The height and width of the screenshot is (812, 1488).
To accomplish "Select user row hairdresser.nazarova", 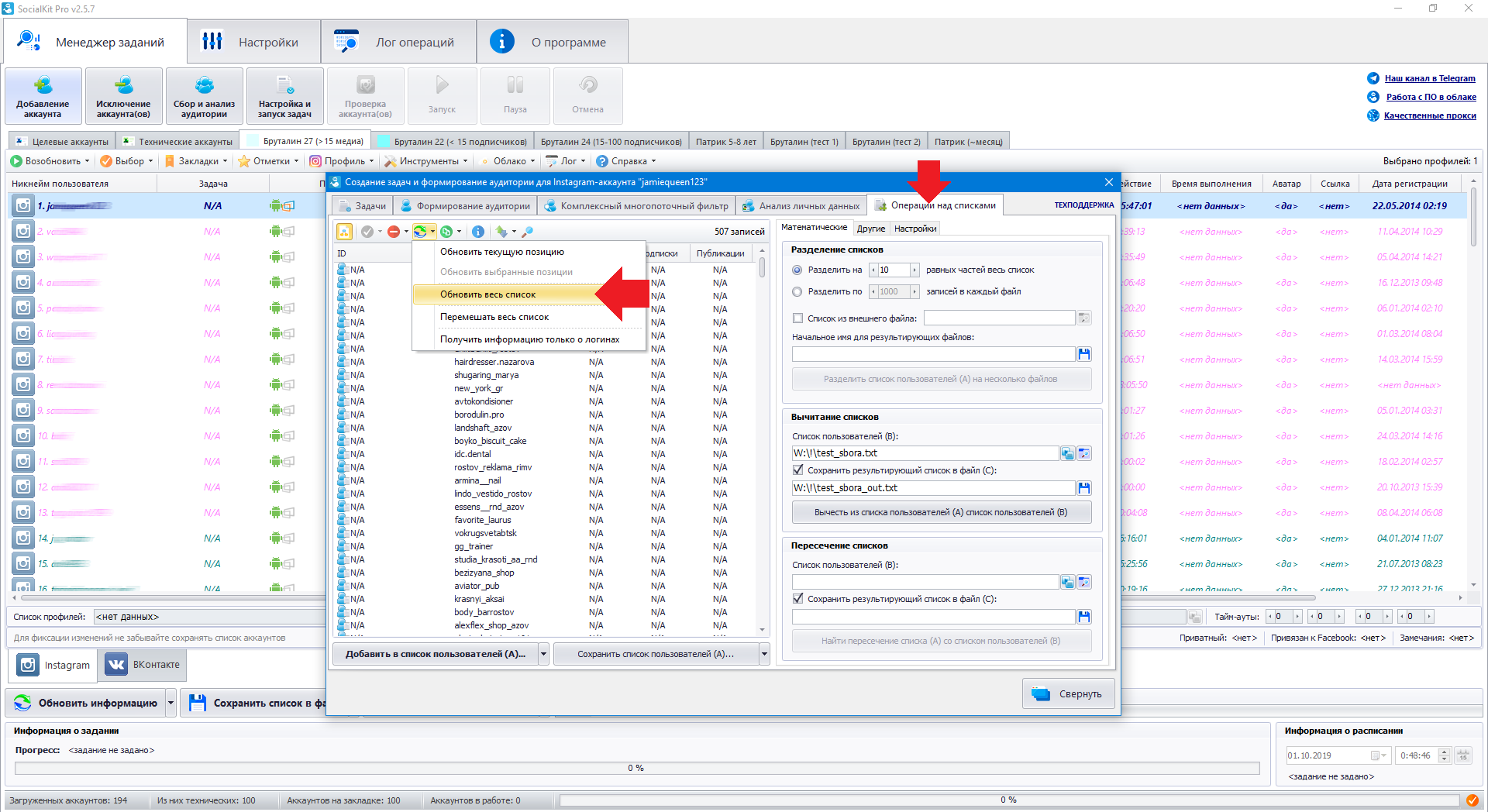I will (x=545, y=362).
